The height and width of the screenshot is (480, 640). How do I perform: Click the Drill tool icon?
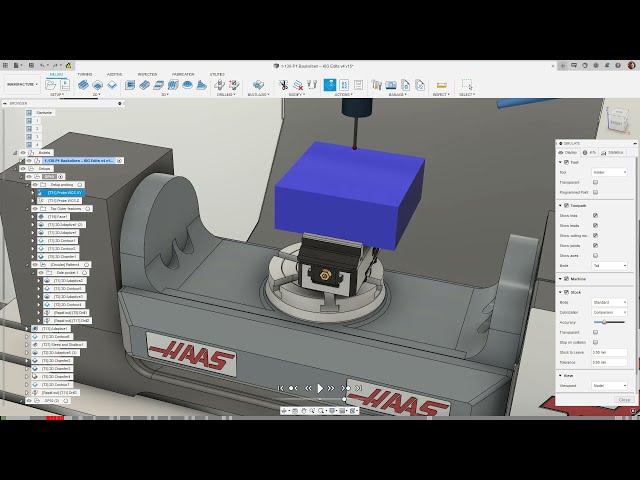(x=220, y=85)
